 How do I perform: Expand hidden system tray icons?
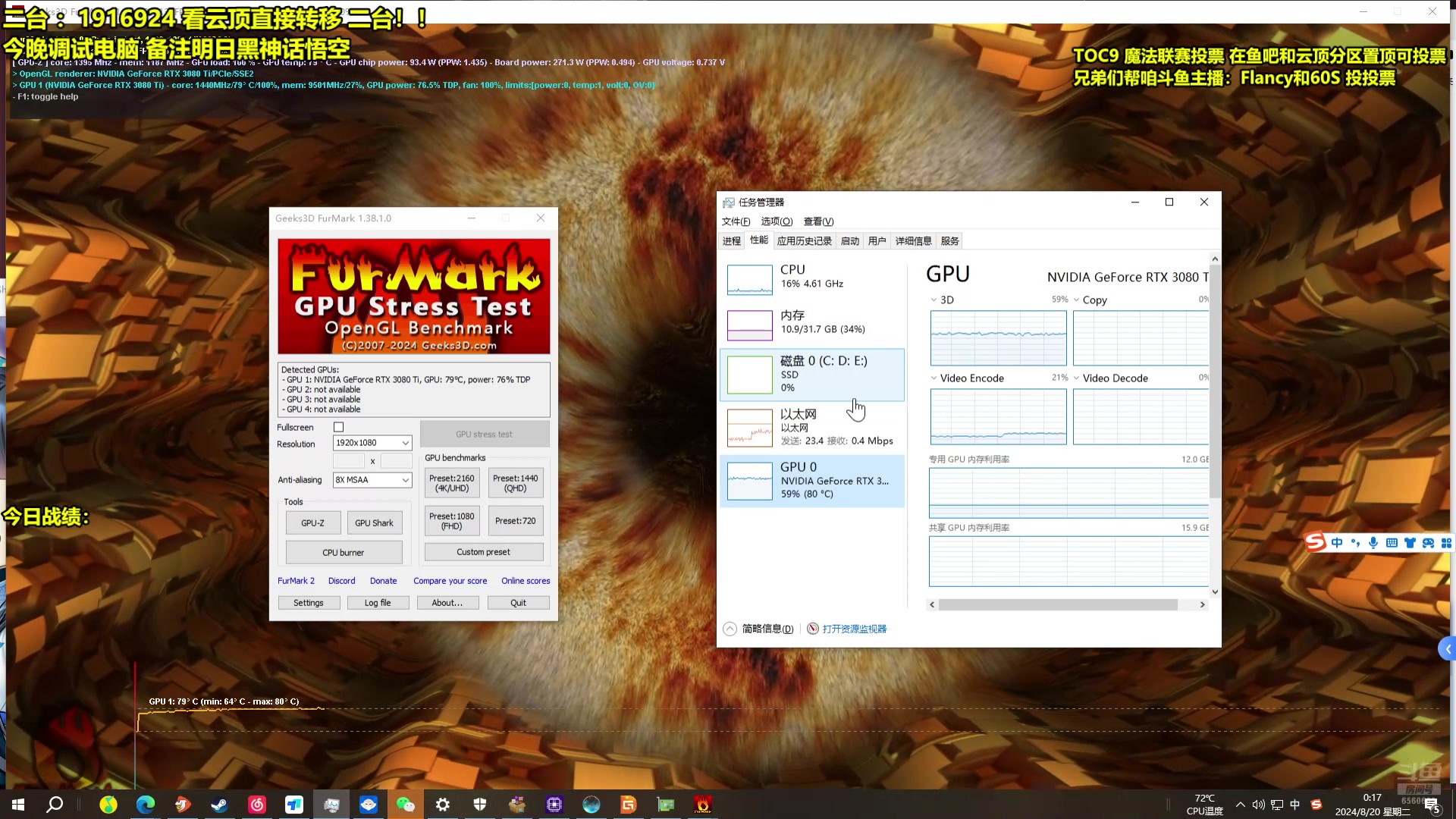[1241, 805]
